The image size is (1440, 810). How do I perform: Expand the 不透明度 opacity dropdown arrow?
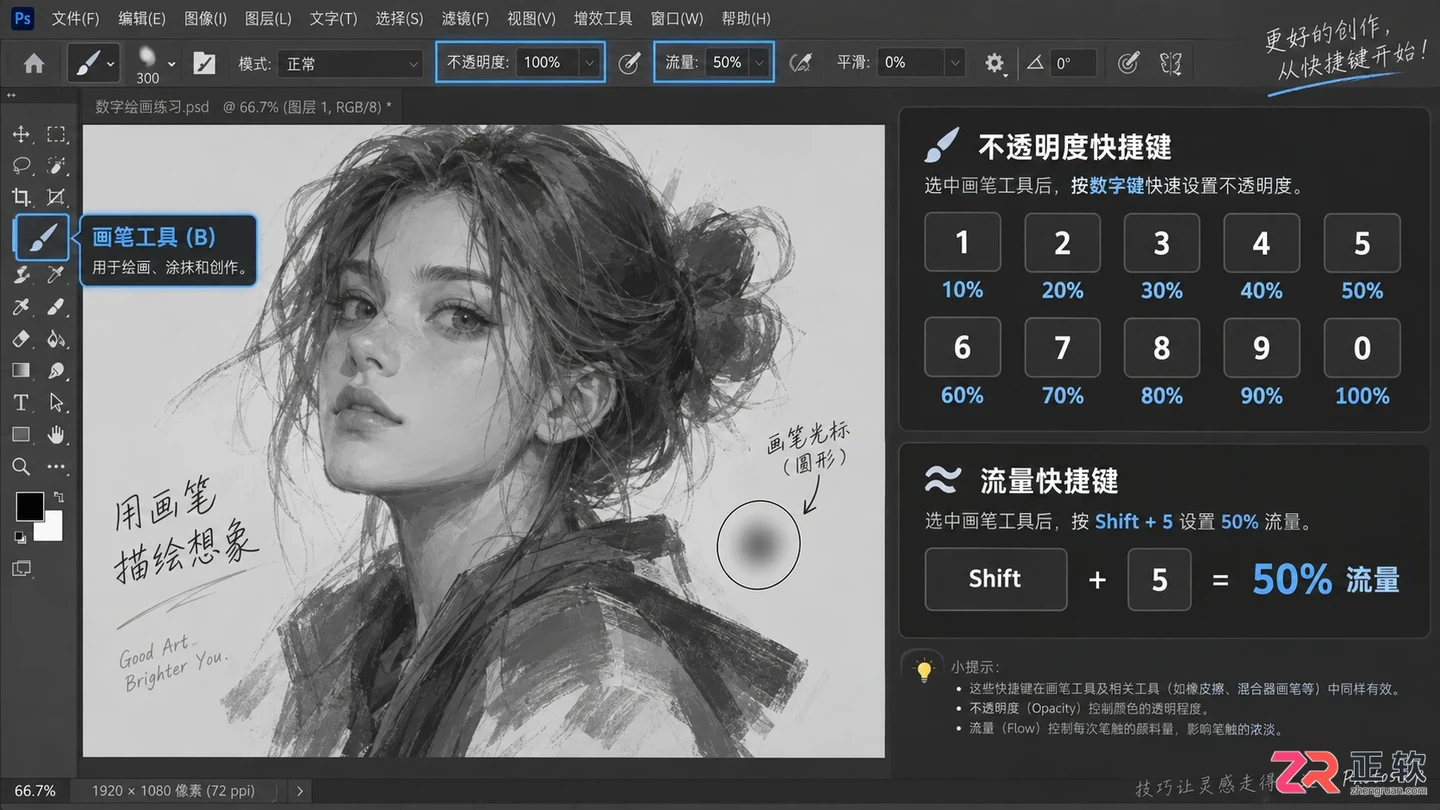pos(590,63)
